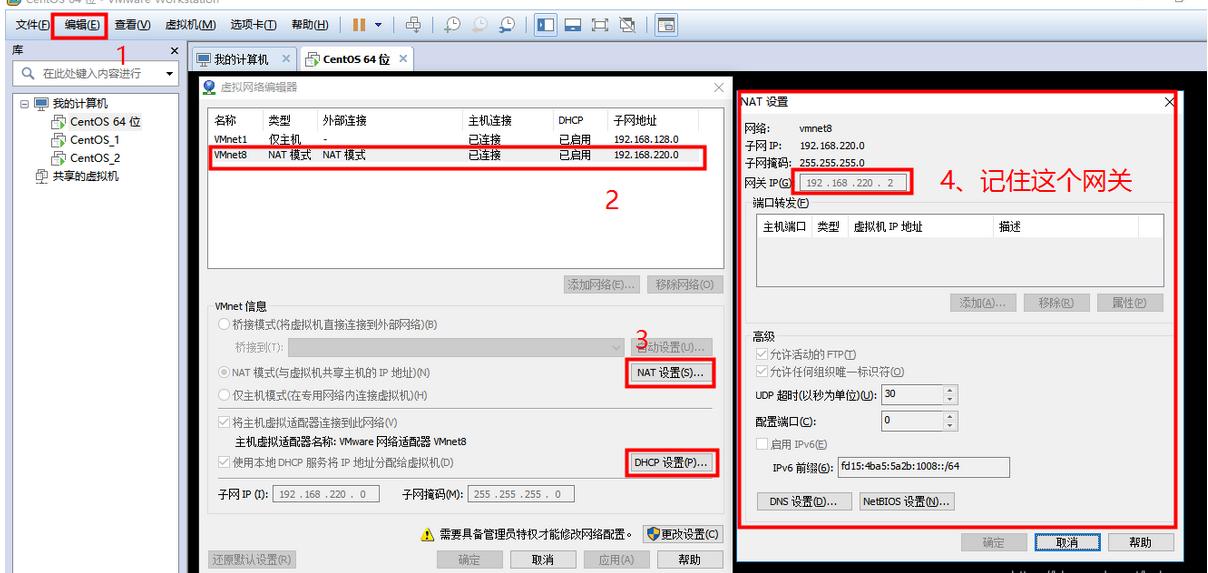Click the Send Ctrl+Alt+Del toolbar icon
This screenshot has height=573, width=1208.
412,24
